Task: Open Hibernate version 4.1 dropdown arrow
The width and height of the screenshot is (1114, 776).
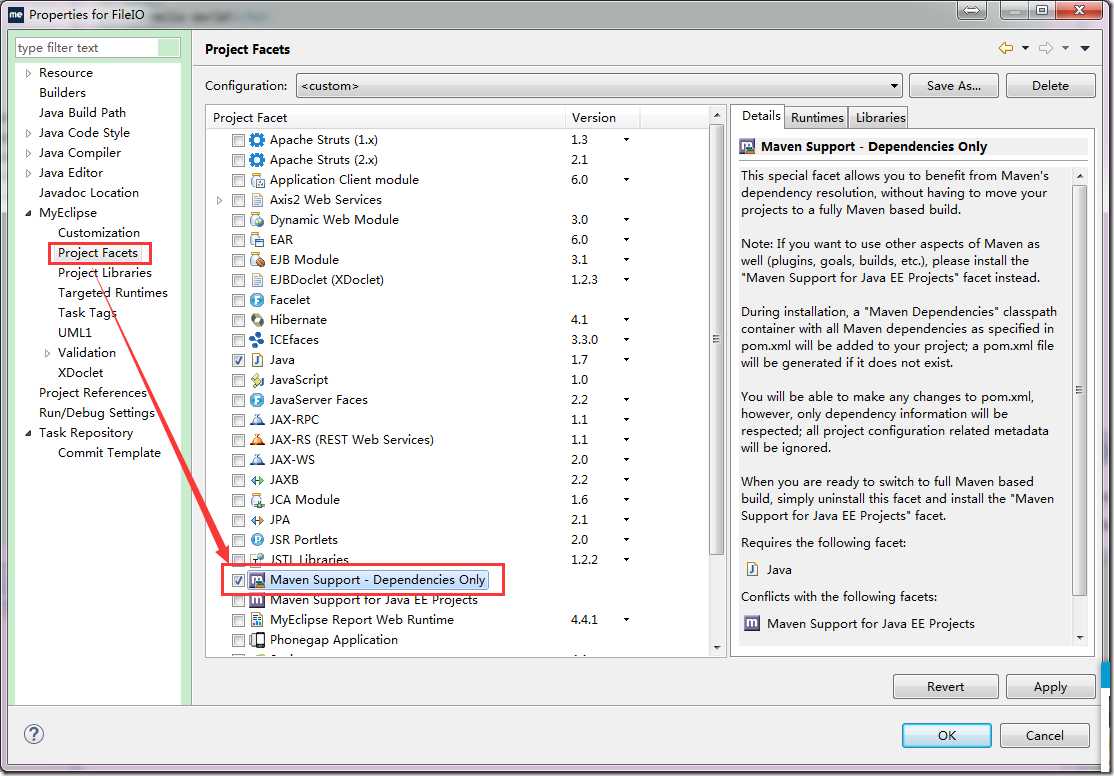Action: pos(626,320)
